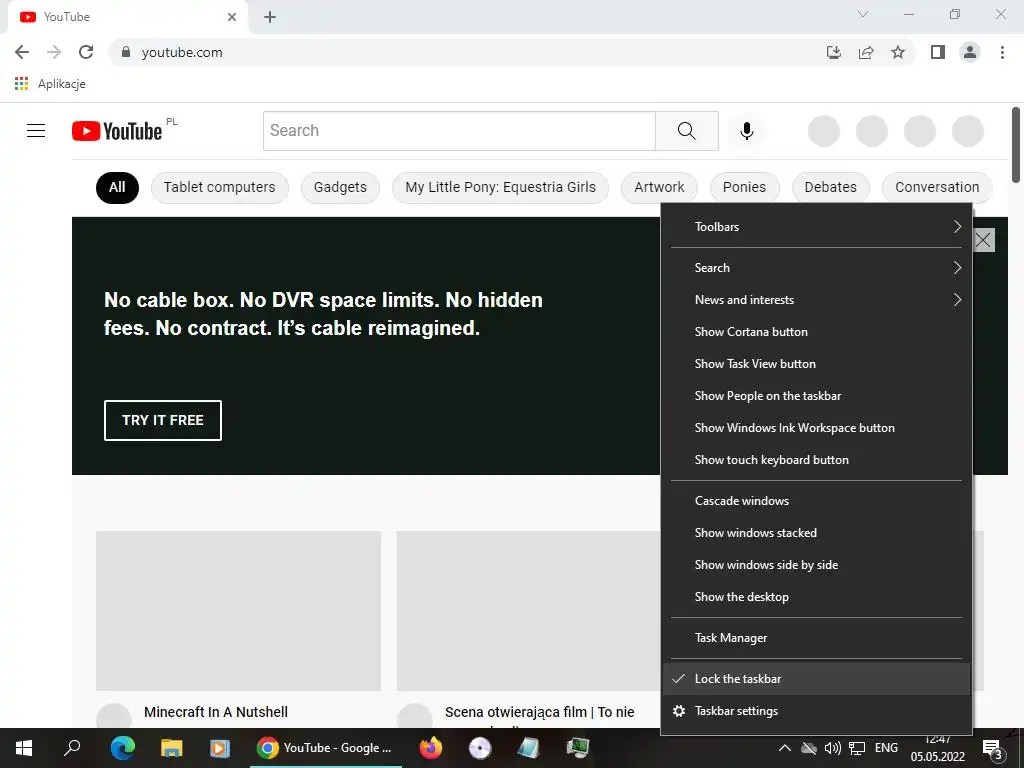The image size is (1024, 768).
Task: Choose Show windows side by side
Action: click(816, 565)
